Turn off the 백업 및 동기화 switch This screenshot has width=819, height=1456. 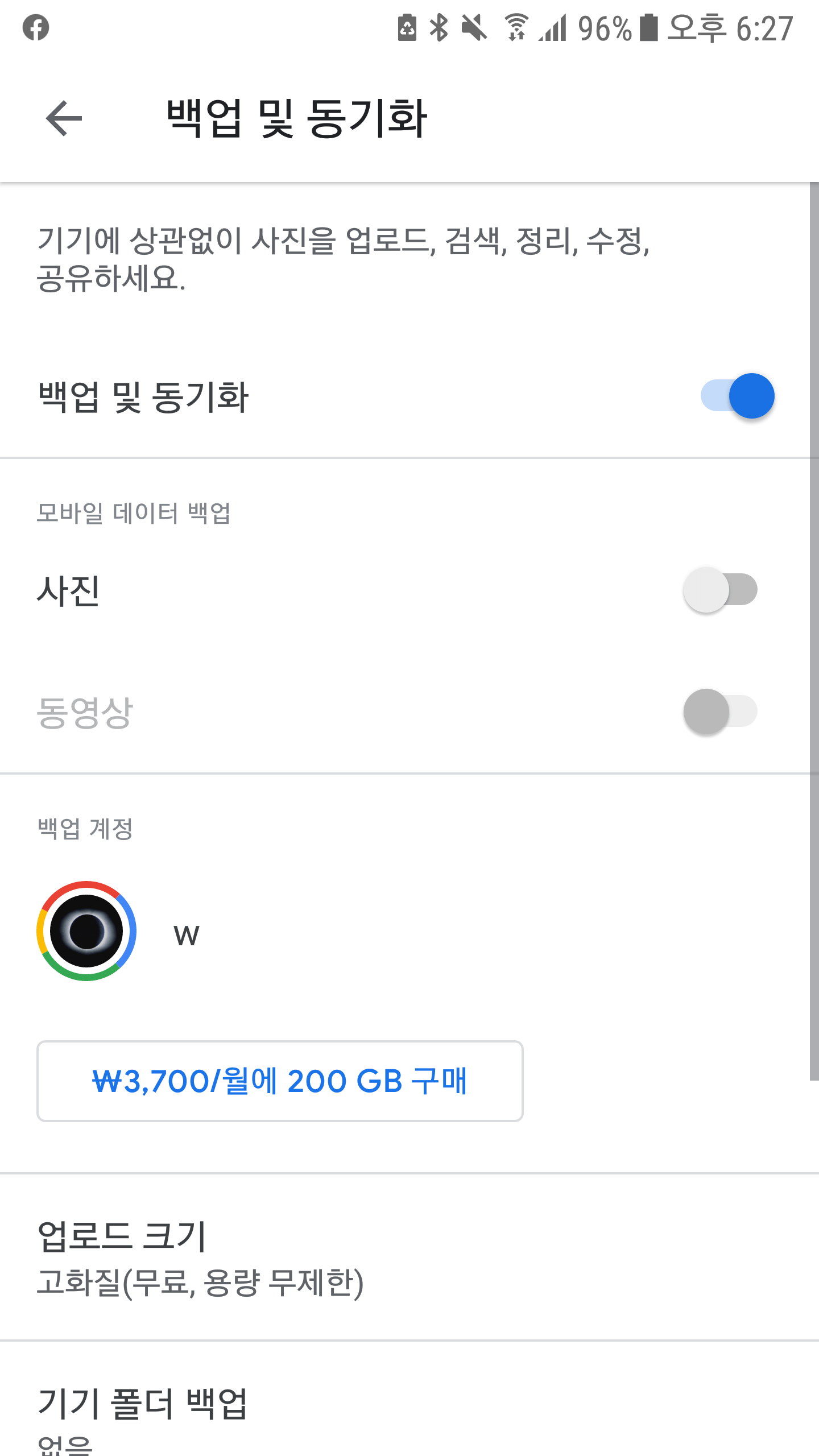(x=737, y=396)
